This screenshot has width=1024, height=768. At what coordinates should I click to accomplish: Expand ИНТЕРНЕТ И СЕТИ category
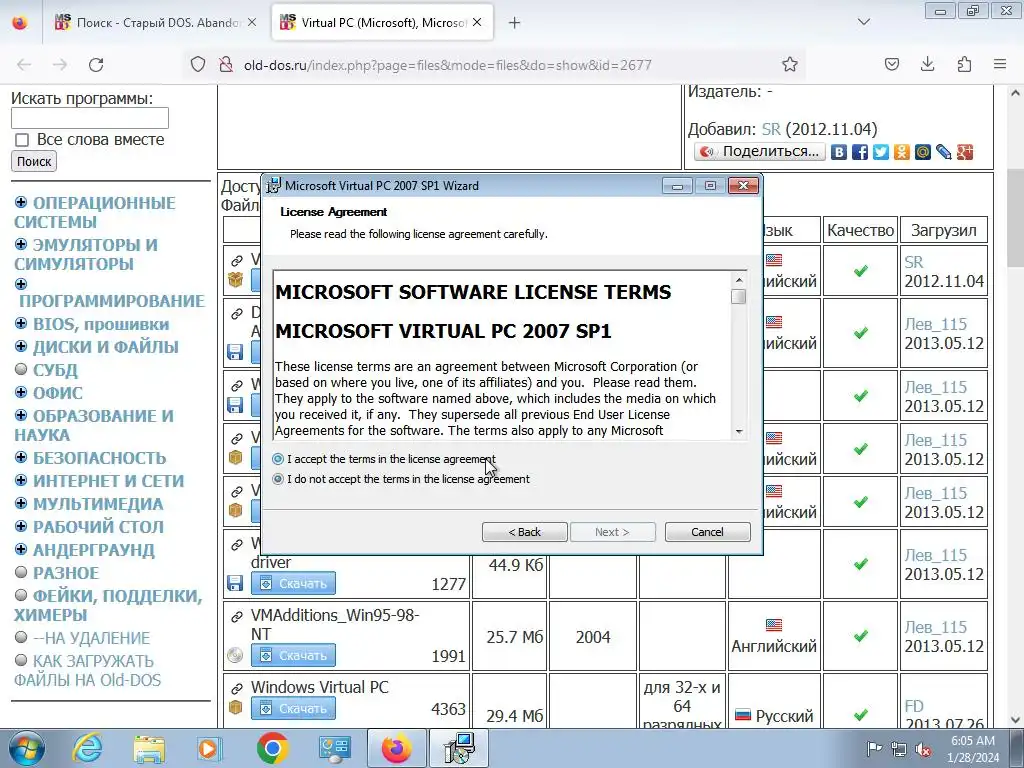coord(21,480)
